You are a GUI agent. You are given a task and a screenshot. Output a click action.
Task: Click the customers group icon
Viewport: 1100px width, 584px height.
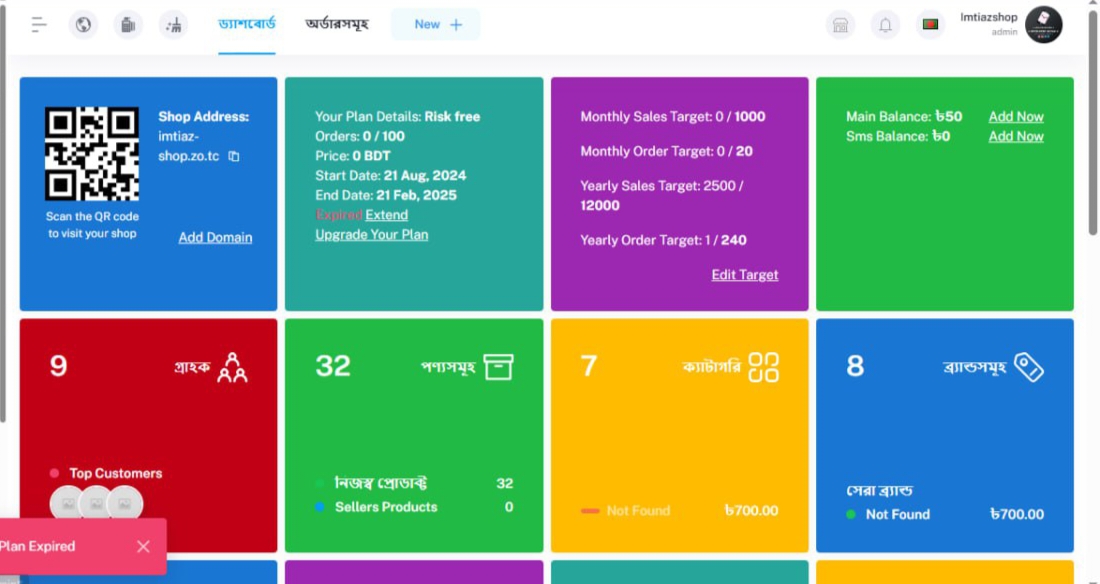pyautogui.click(x=232, y=367)
